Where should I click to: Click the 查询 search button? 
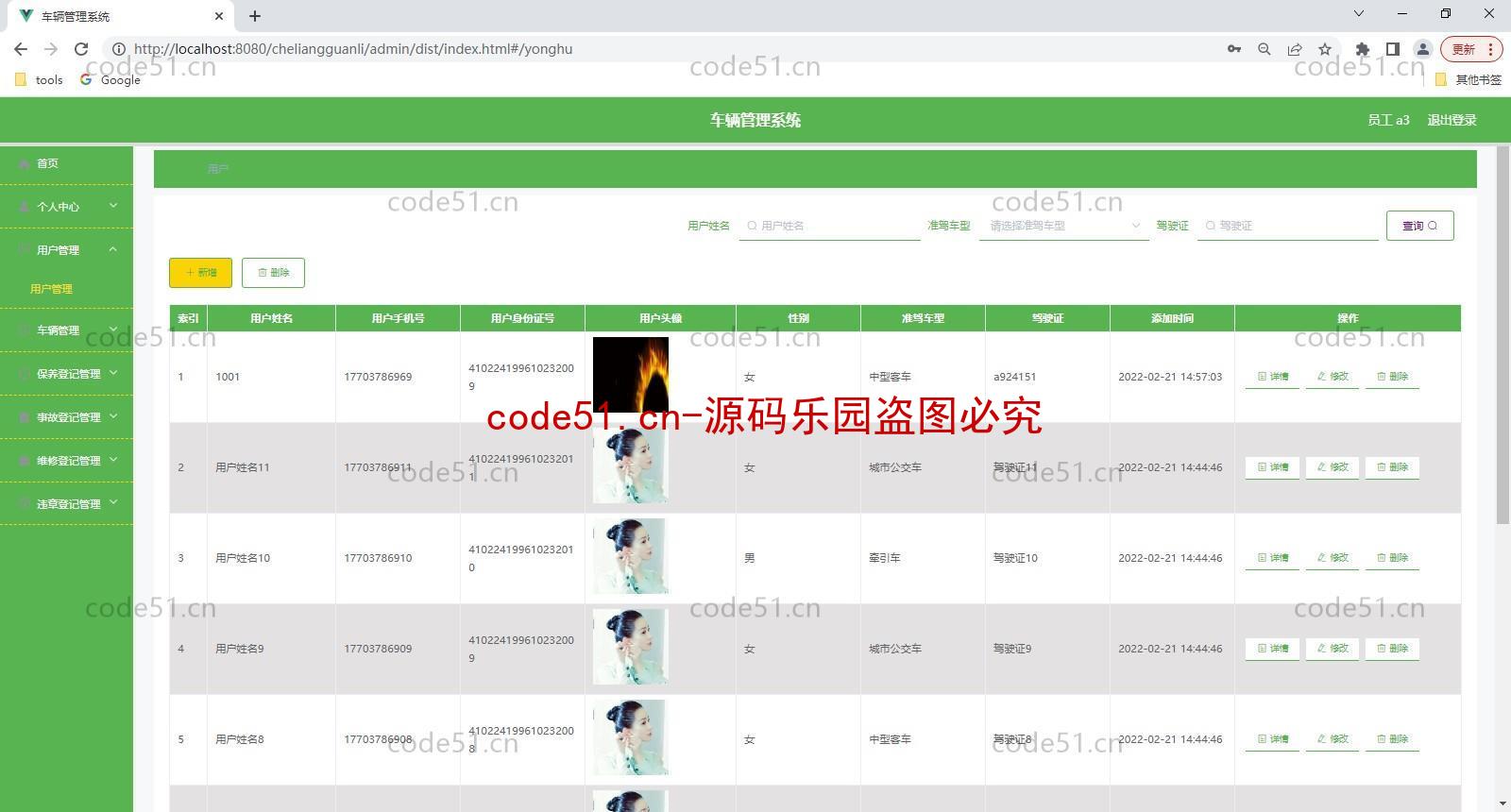point(1419,226)
